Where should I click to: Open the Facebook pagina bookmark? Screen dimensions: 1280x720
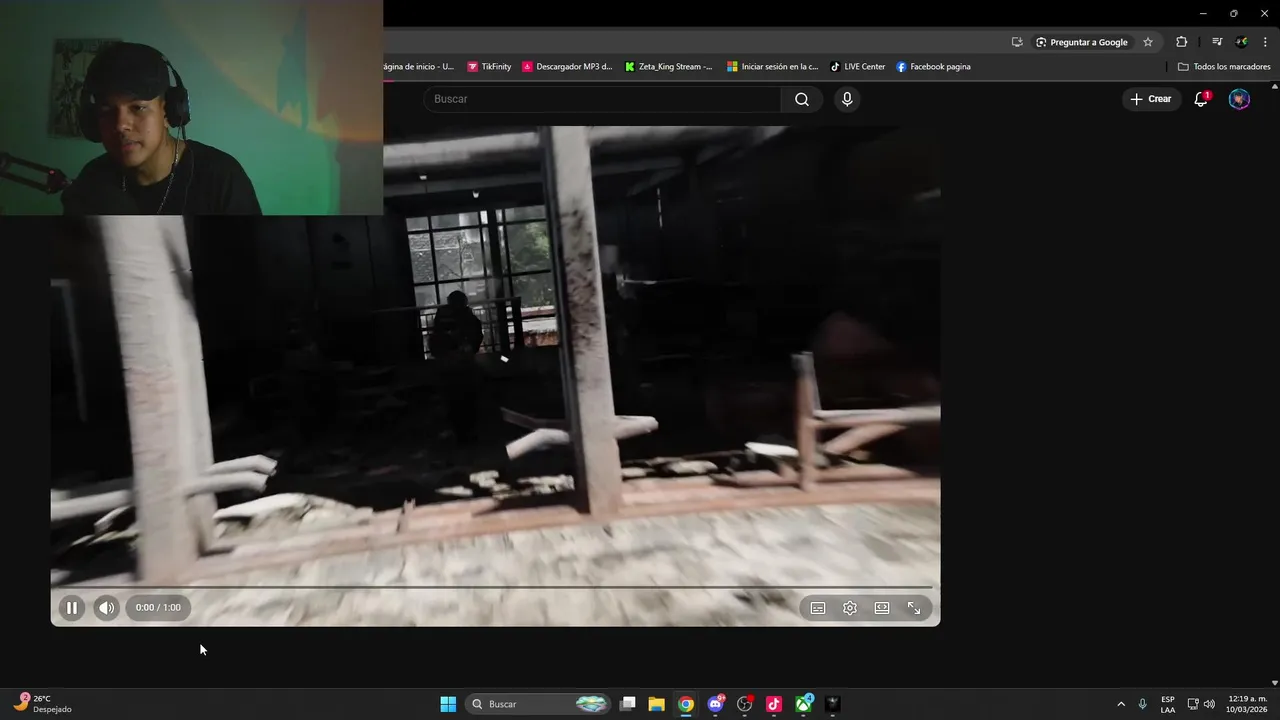[933, 67]
